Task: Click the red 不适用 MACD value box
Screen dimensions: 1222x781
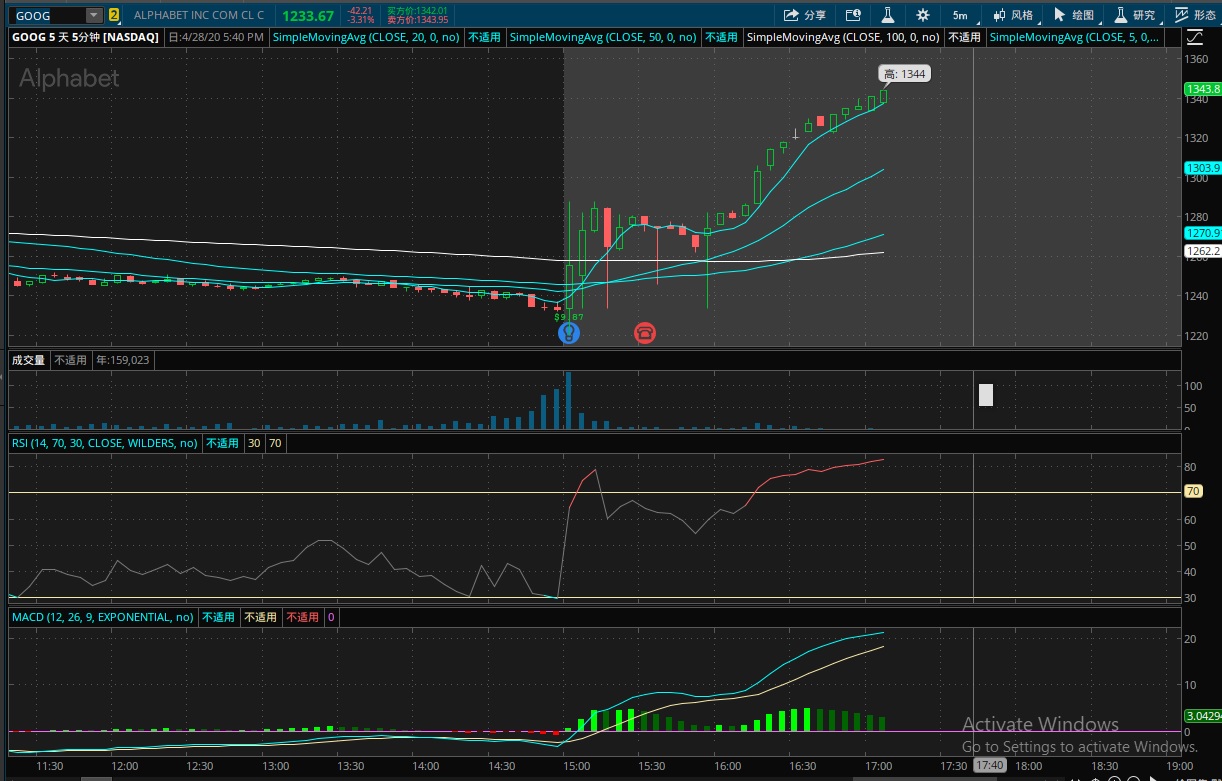Action: click(x=303, y=617)
